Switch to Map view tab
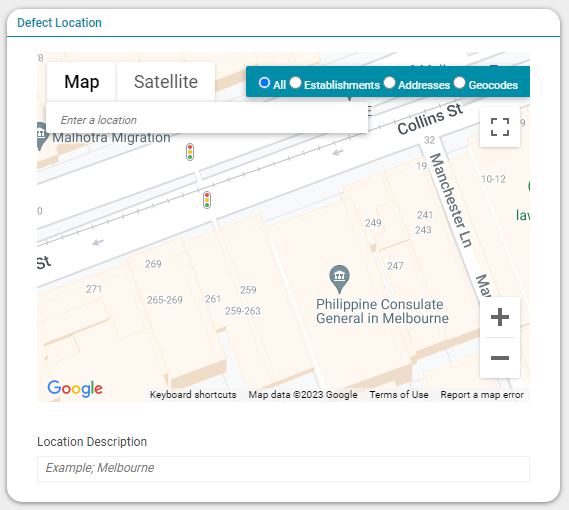The width and height of the screenshot is (569, 510). [82, 82]
